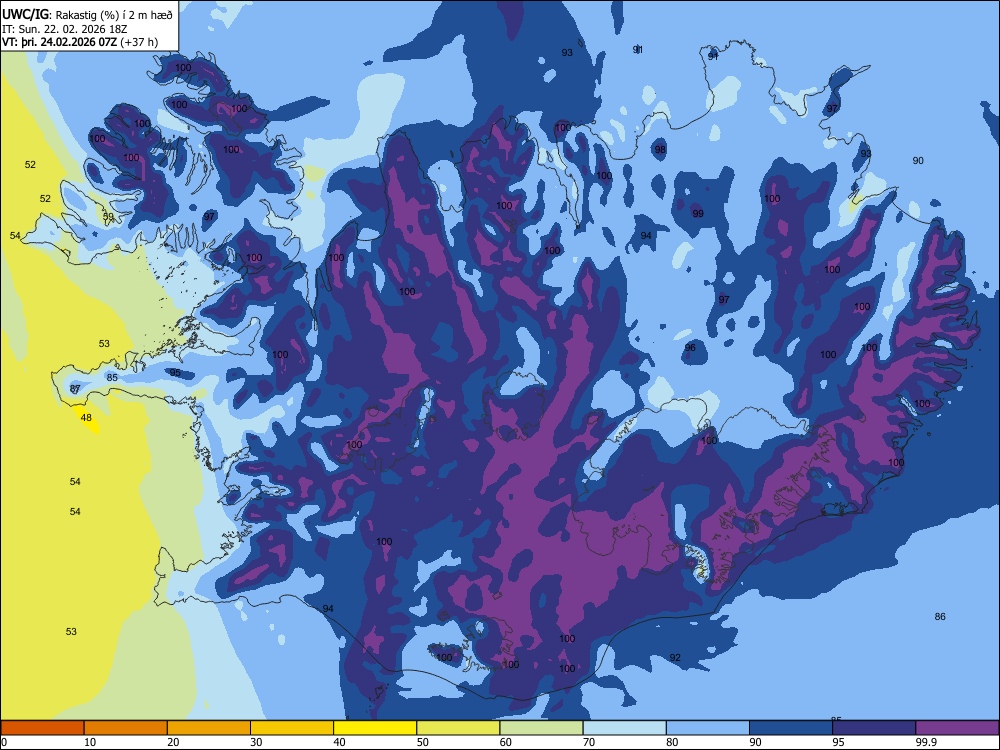Click the humidity value 96 in the highlands
Screen dimensions: 1000x750
690,348
